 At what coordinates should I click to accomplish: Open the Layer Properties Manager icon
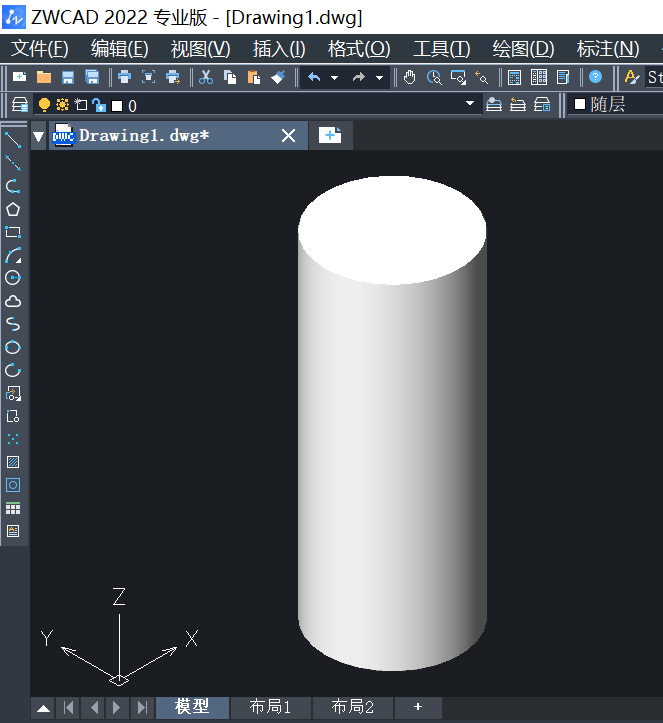pyautogui.click(x=20, y=105)
